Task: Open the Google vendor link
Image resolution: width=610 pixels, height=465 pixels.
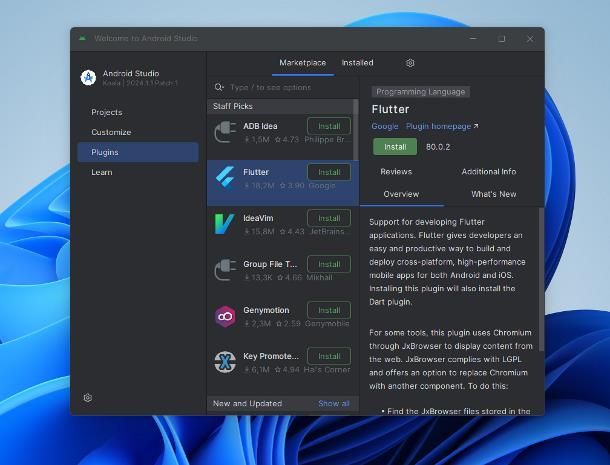Action: pos(385,126)
